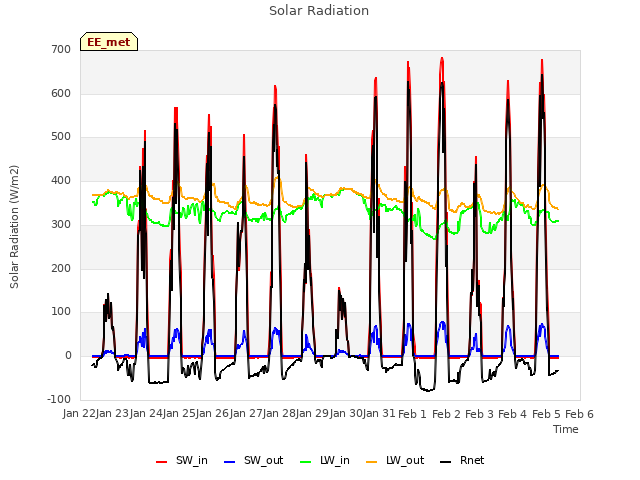Click the green LW_in minimum near Feb 2
Viewport: 640px width, 480px height.
[x=435, y=239]
